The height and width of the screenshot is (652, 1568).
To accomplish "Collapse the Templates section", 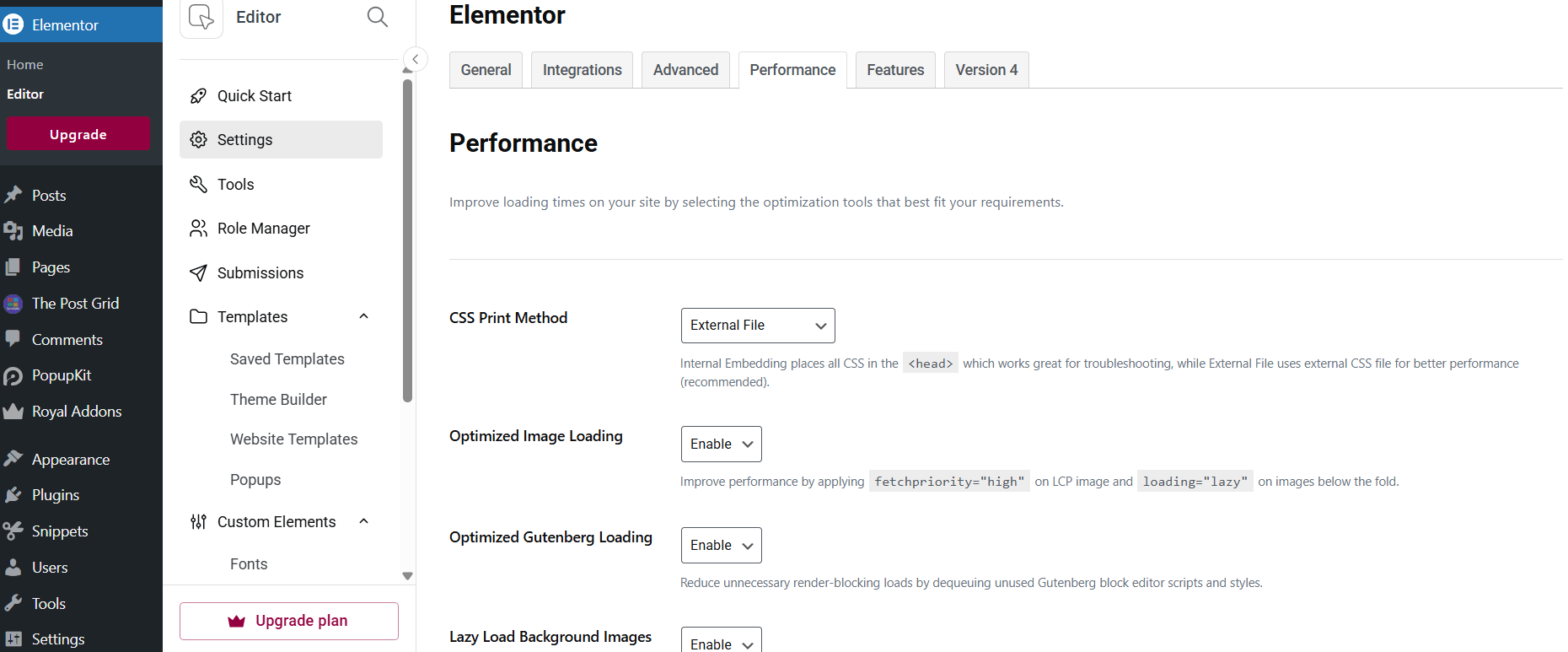I will coord(363,316).
